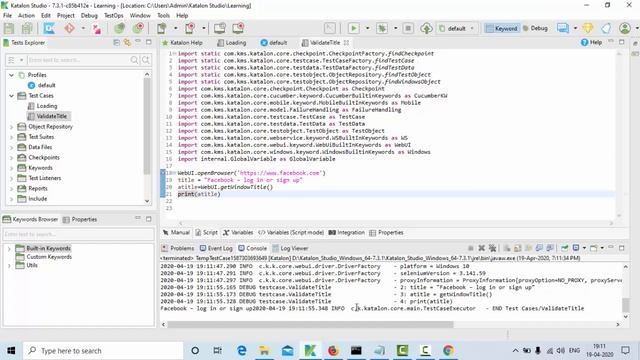Open dropdown arrow next to Debug run
The image size is (640, 360).
[x=396, y=28]
